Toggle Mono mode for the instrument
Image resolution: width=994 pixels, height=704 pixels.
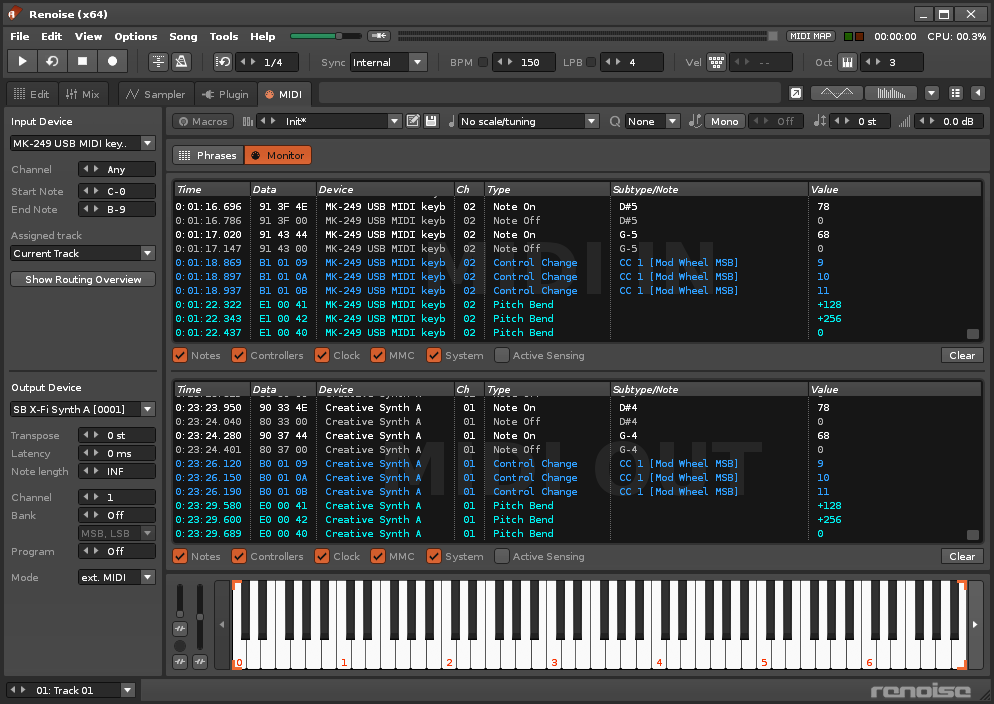[724, 121]
